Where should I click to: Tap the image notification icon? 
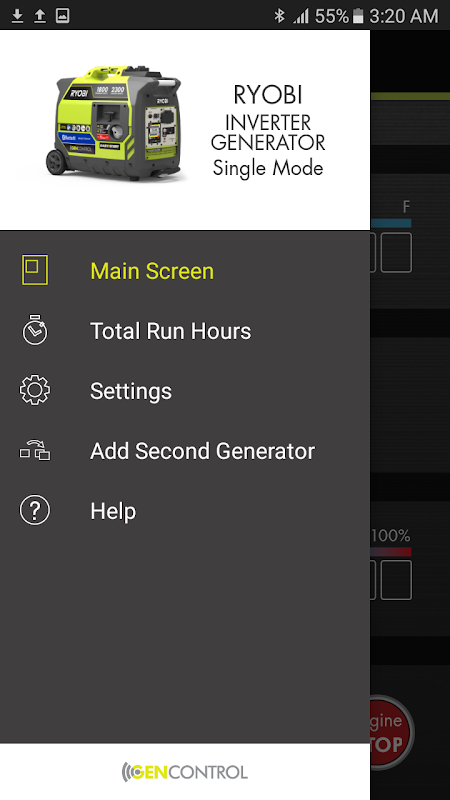point(62,16)
